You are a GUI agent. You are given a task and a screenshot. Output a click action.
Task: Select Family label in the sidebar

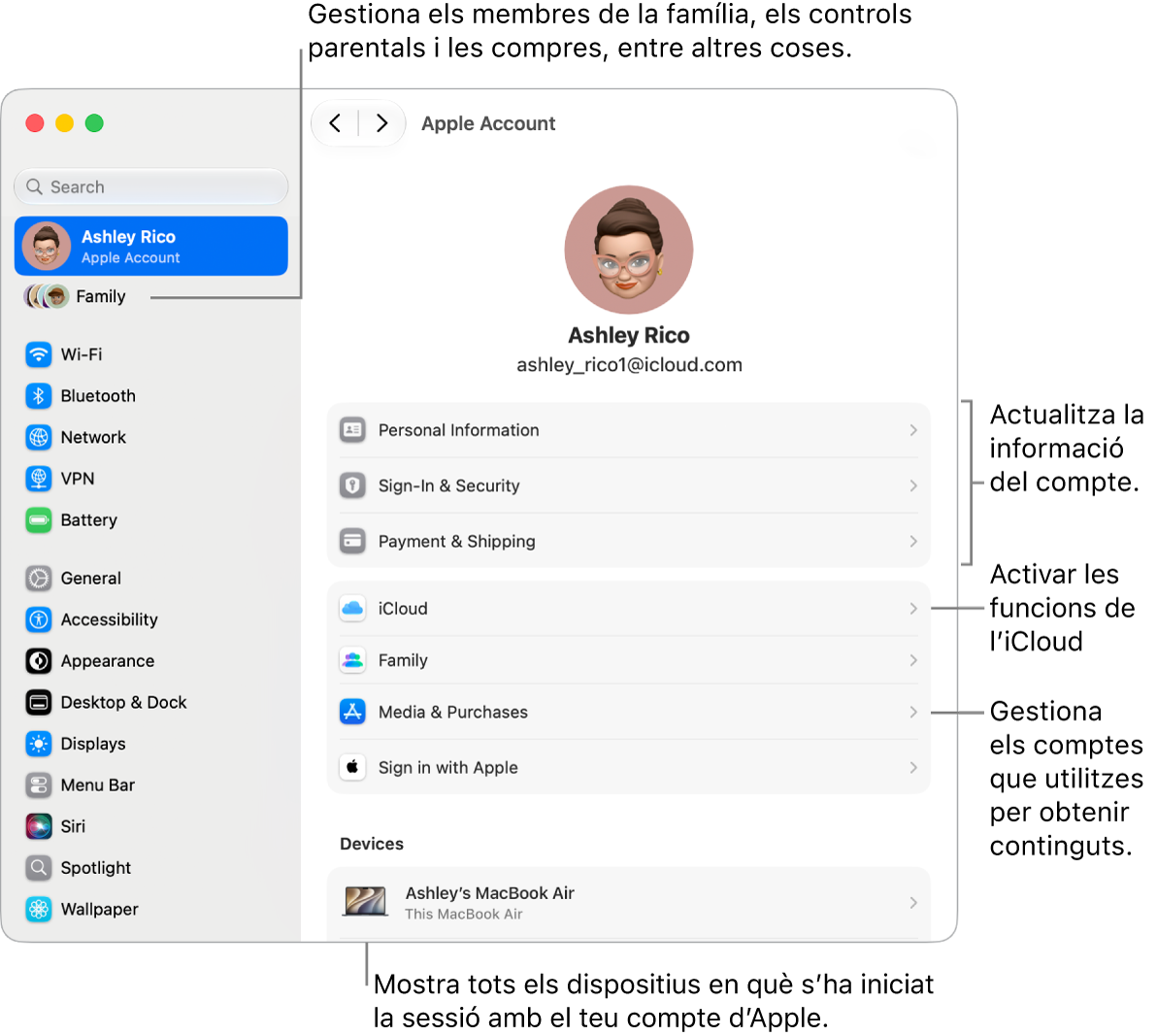(x=101, y=297)
